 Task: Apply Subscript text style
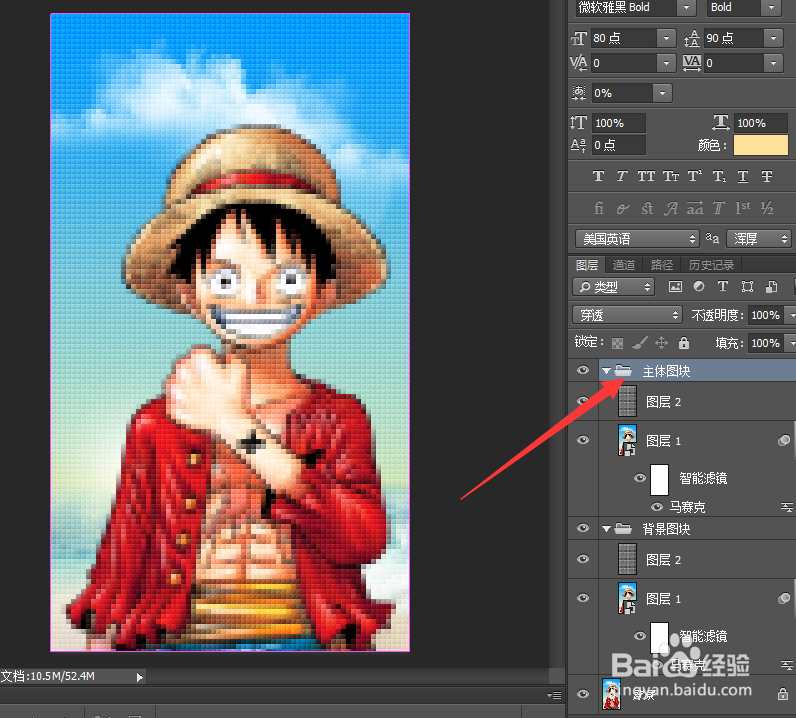tap(719, 176)
